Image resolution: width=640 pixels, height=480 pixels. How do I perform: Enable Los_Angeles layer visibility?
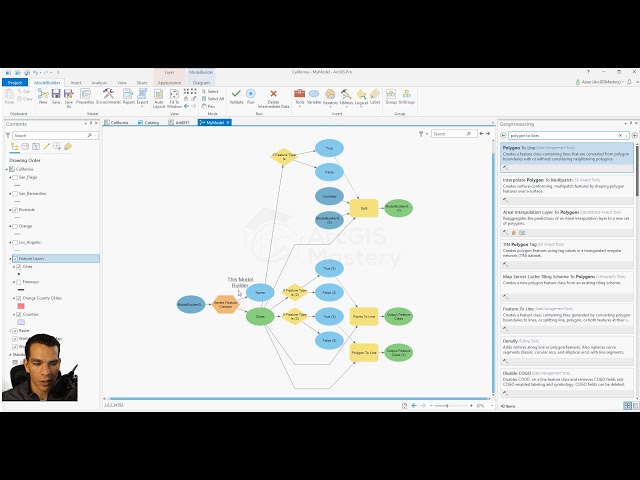click(x=15, y=242)
